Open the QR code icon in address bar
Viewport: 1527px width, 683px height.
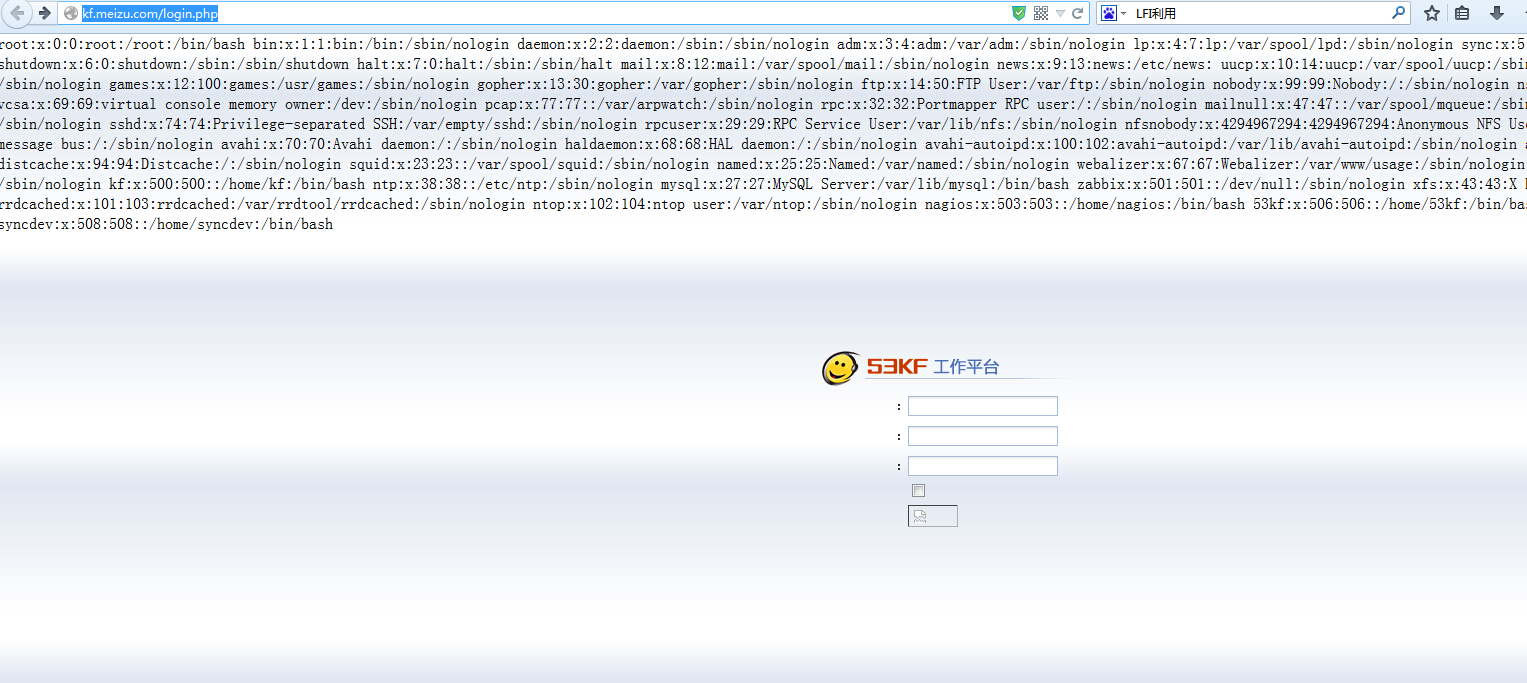(x=1041, y=13)
